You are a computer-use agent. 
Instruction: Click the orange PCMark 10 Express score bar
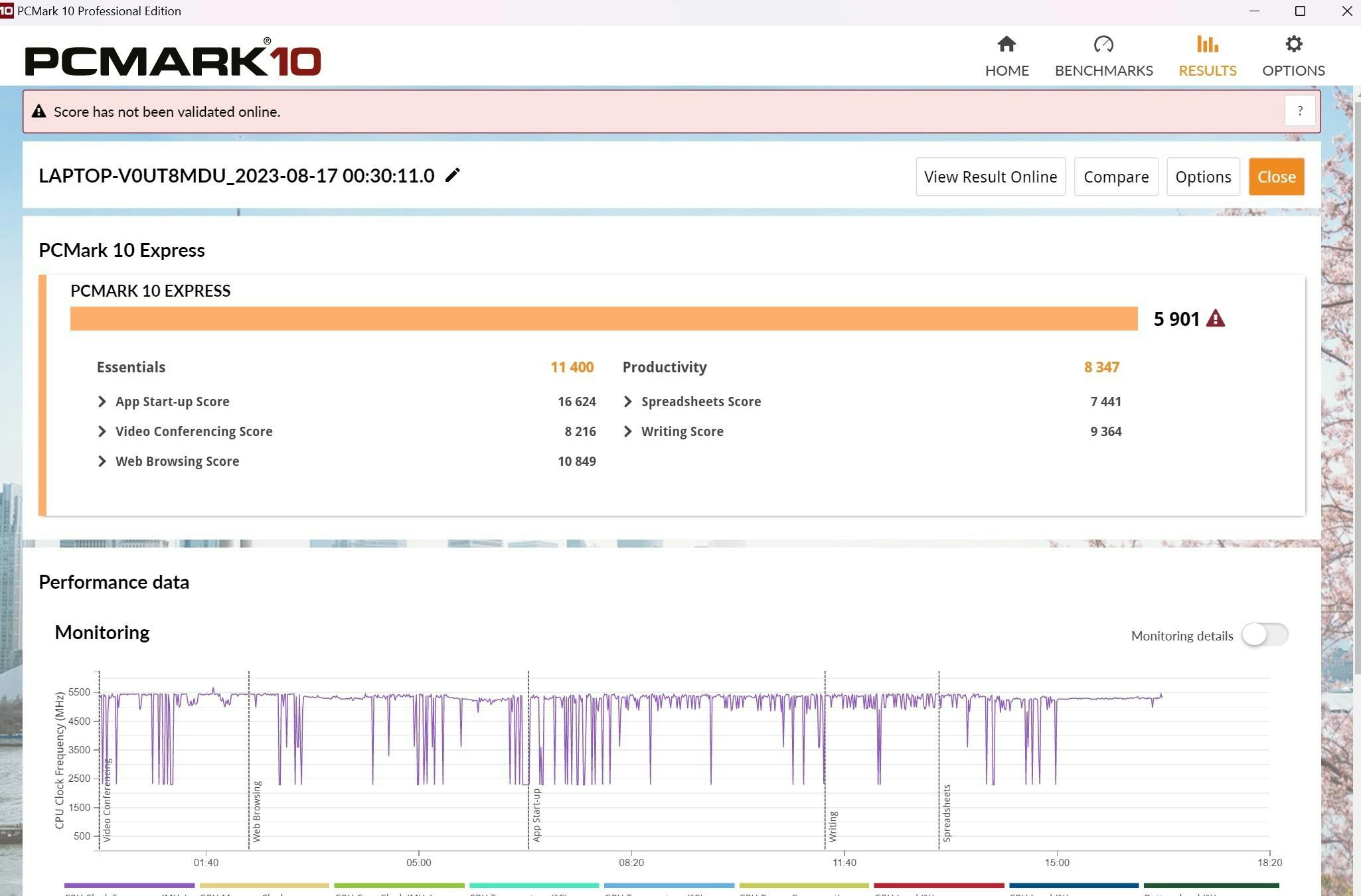tap(603, 319)
